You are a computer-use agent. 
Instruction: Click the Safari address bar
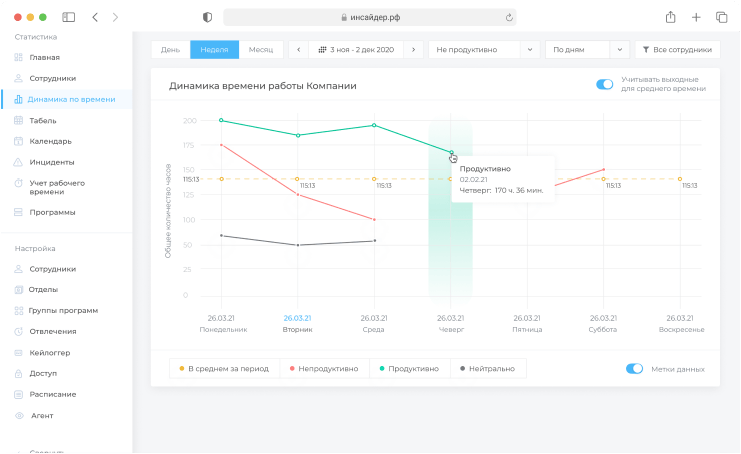point(370,17)
